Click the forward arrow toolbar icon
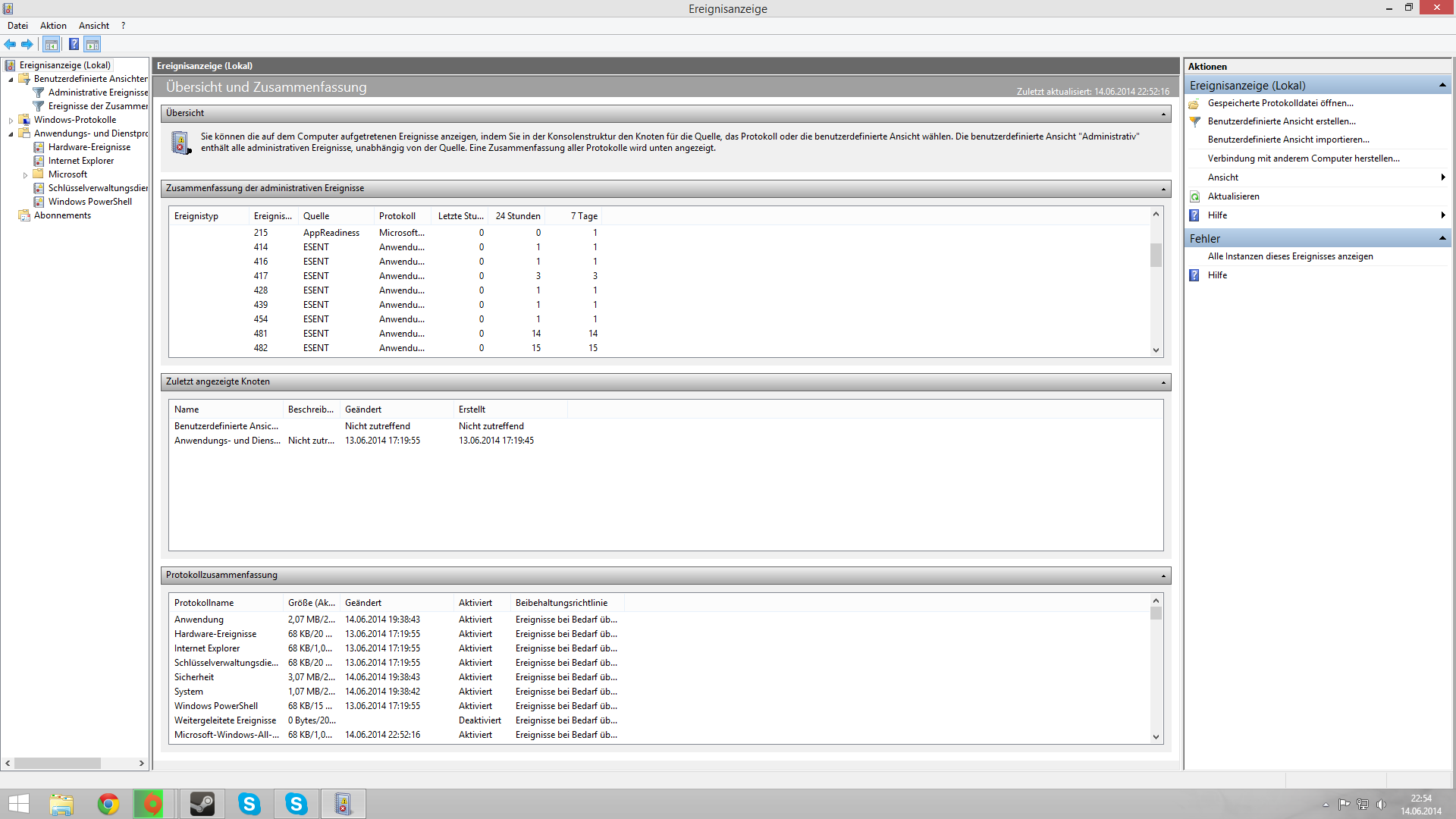 tap(27, 44)
